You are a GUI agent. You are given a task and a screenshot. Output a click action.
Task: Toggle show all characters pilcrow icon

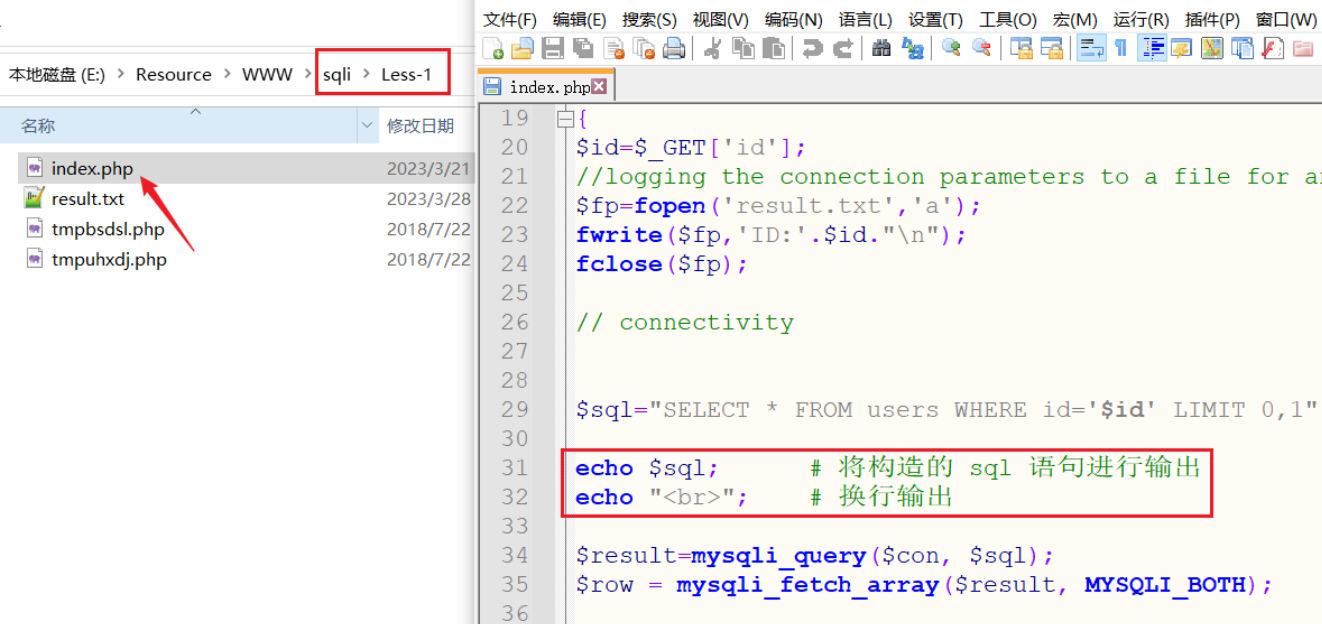tap(1121, 48)
